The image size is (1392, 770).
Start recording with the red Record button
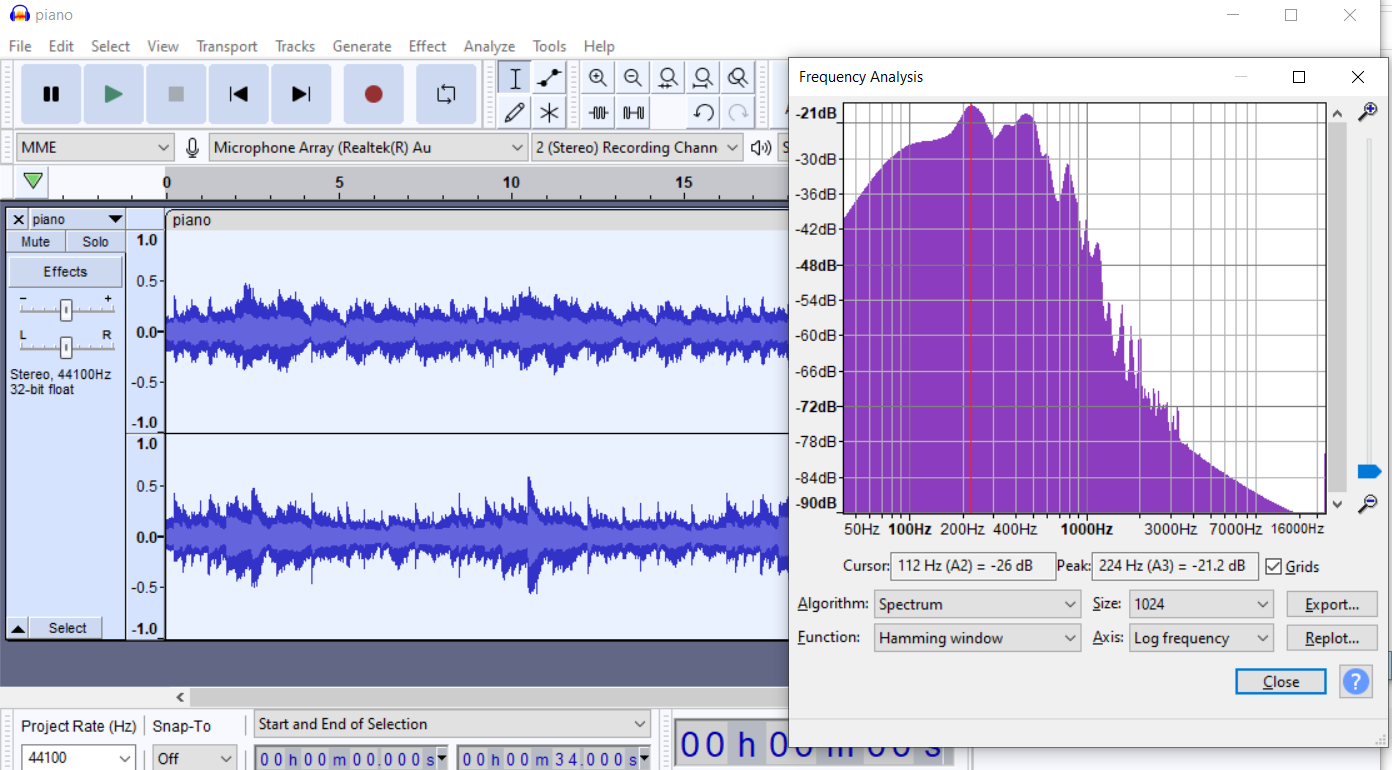373,94
